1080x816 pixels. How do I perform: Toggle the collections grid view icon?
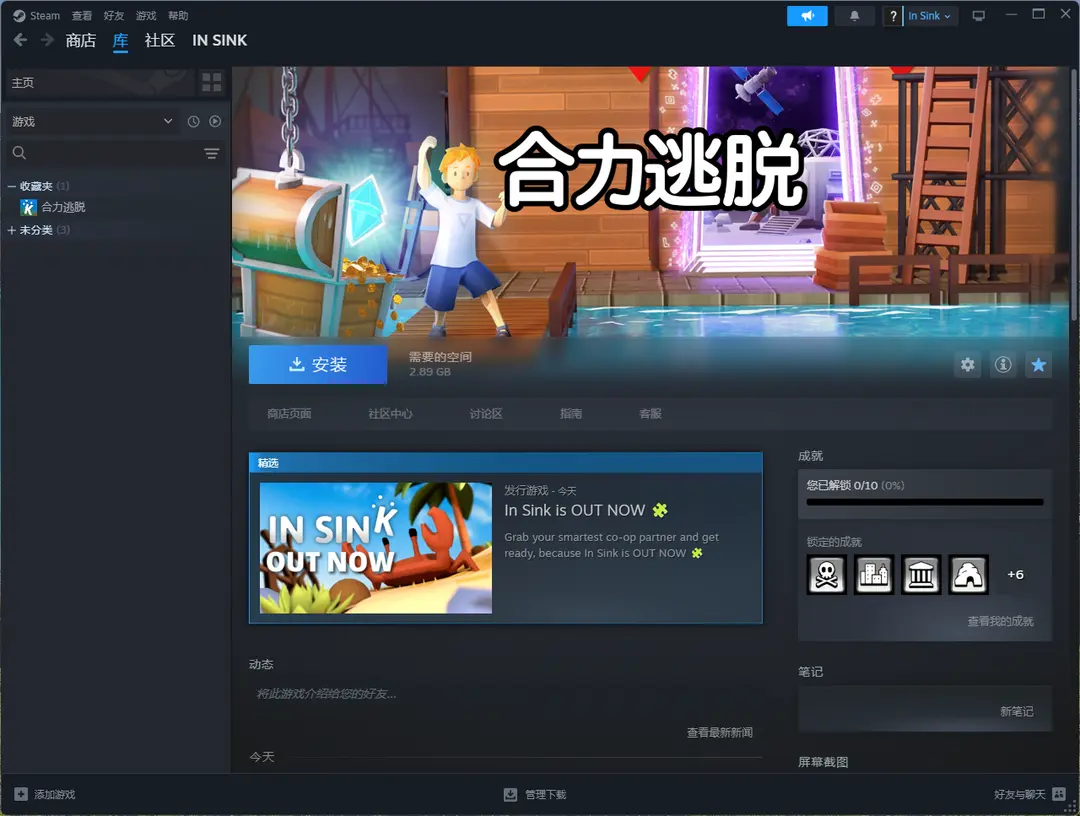tap(211, 83)
